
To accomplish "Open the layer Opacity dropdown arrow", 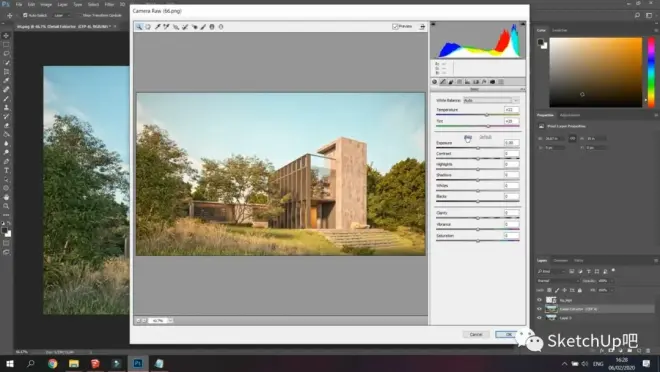I will [x=612, y=281].
